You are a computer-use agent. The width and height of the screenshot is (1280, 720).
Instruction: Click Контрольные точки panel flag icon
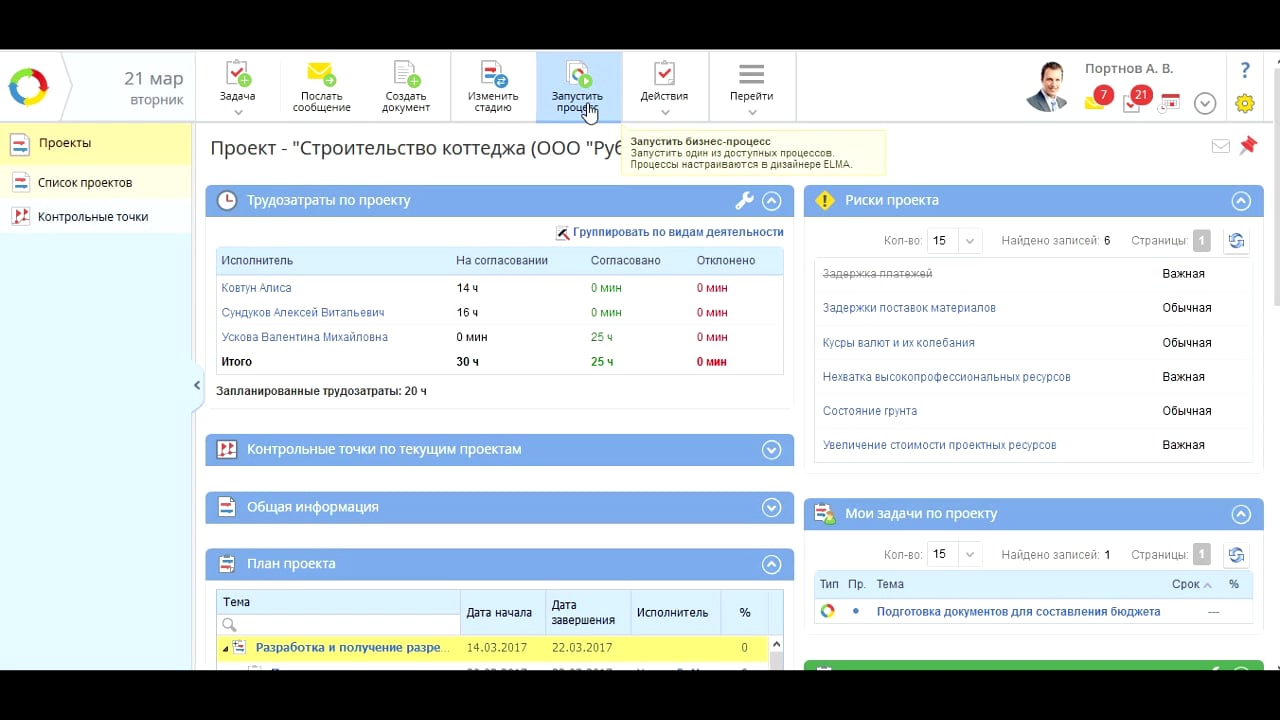[x=227, y=450]
